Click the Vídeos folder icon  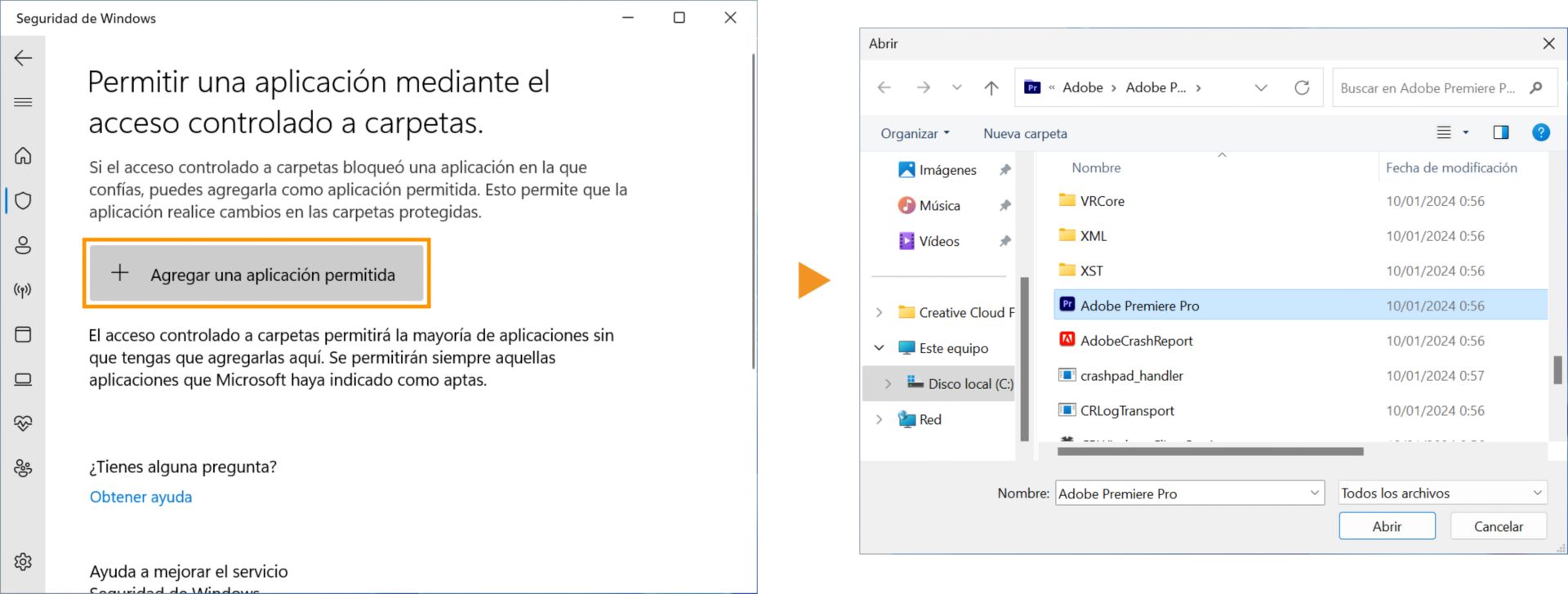click(x=906, y=240)
